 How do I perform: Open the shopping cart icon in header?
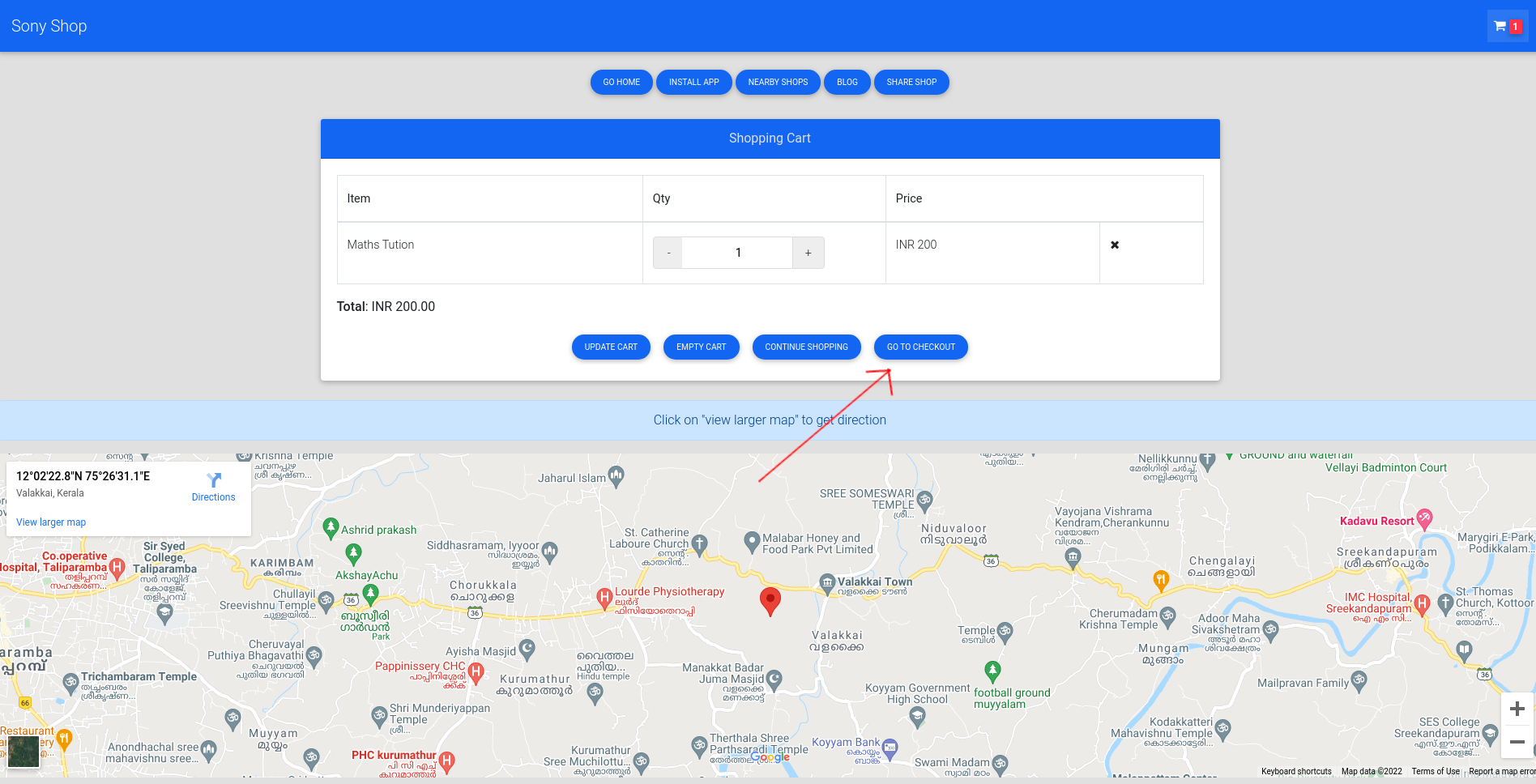pos(1507,26)
